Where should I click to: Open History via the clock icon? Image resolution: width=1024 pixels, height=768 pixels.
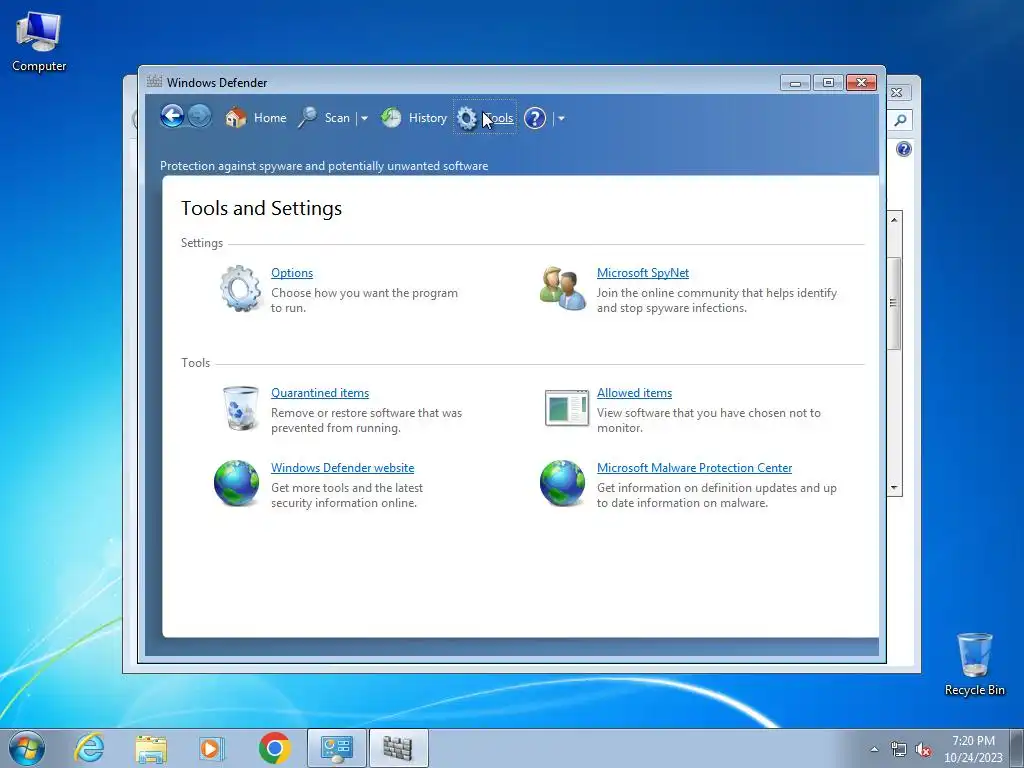coord(391,118)
